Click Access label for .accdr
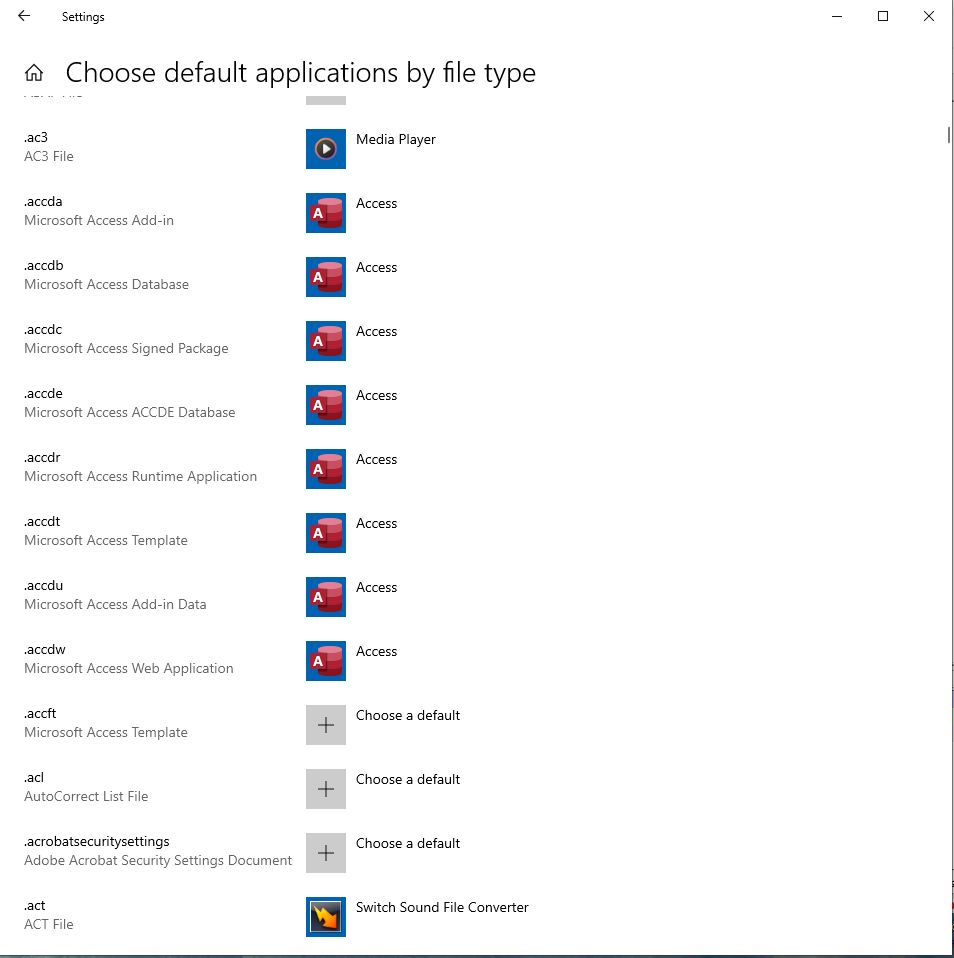Image resolution: width=954 pixels, height=958 pixels. (376, 459)
